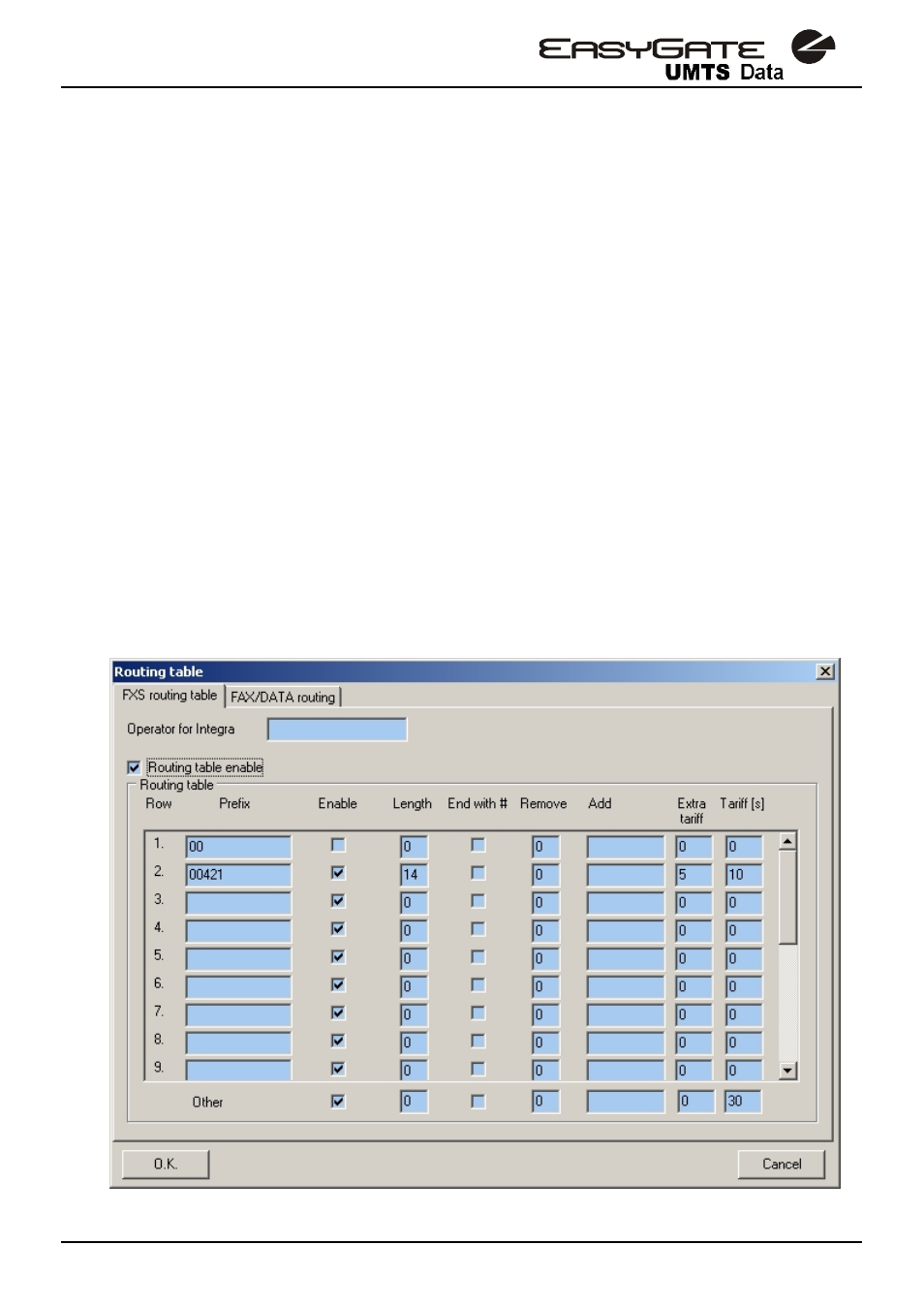924x1307 pixels.
Task: Uncheck Enable for the Other row
Action: 338,1102
